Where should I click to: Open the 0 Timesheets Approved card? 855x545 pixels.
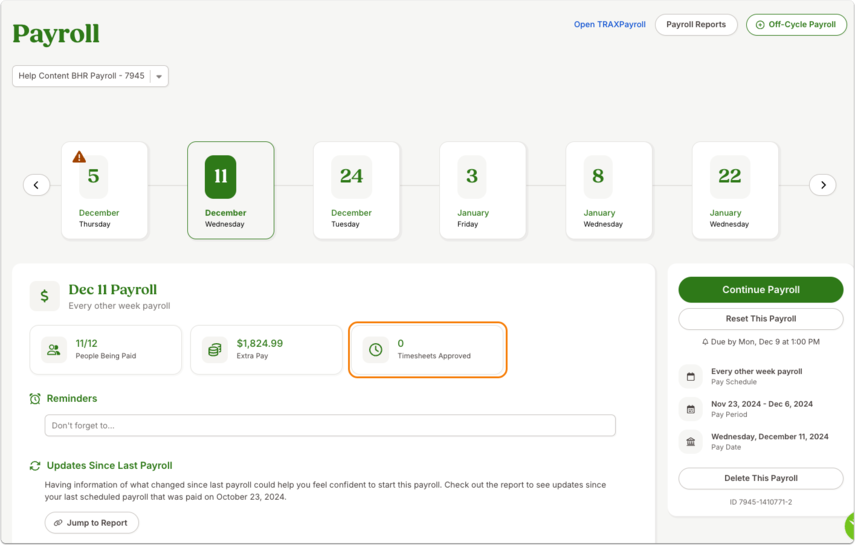tap(428, 350)
